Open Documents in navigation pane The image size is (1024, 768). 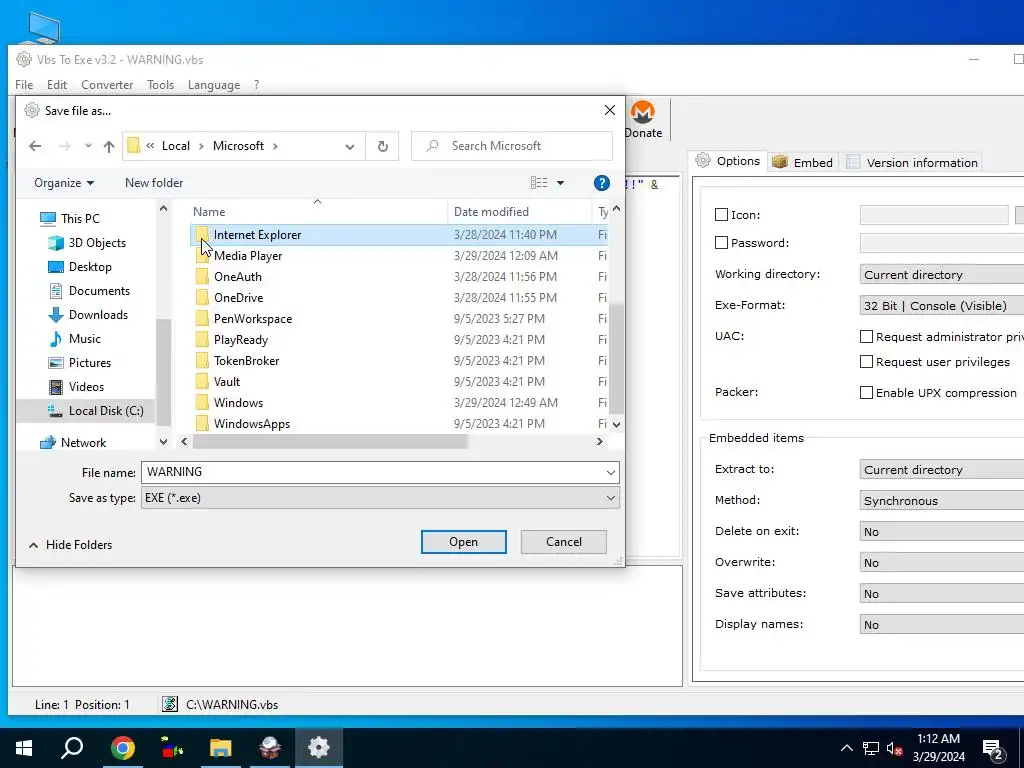[x=99, y=291]
